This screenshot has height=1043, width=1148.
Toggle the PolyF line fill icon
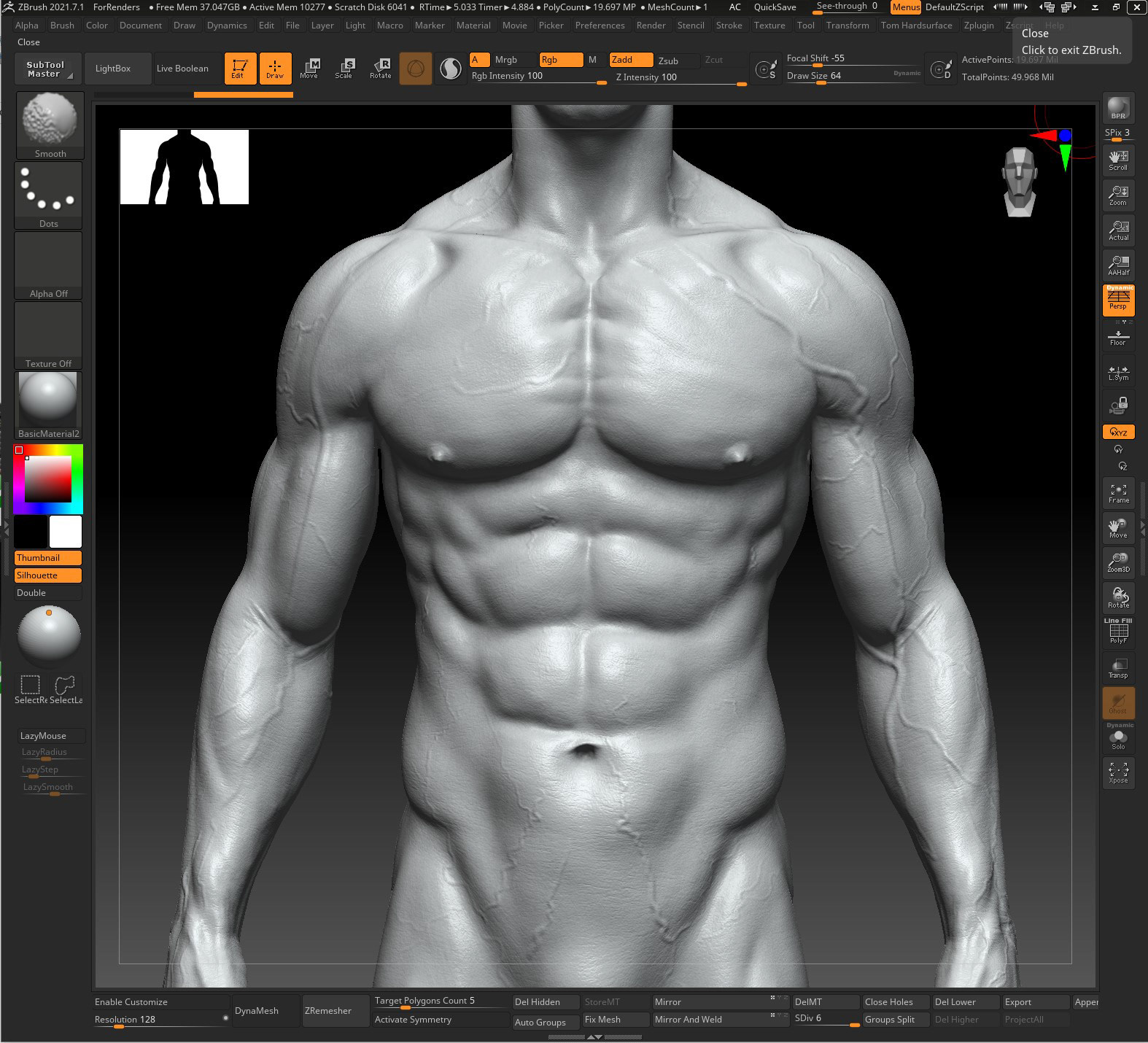coord(1118,632)
